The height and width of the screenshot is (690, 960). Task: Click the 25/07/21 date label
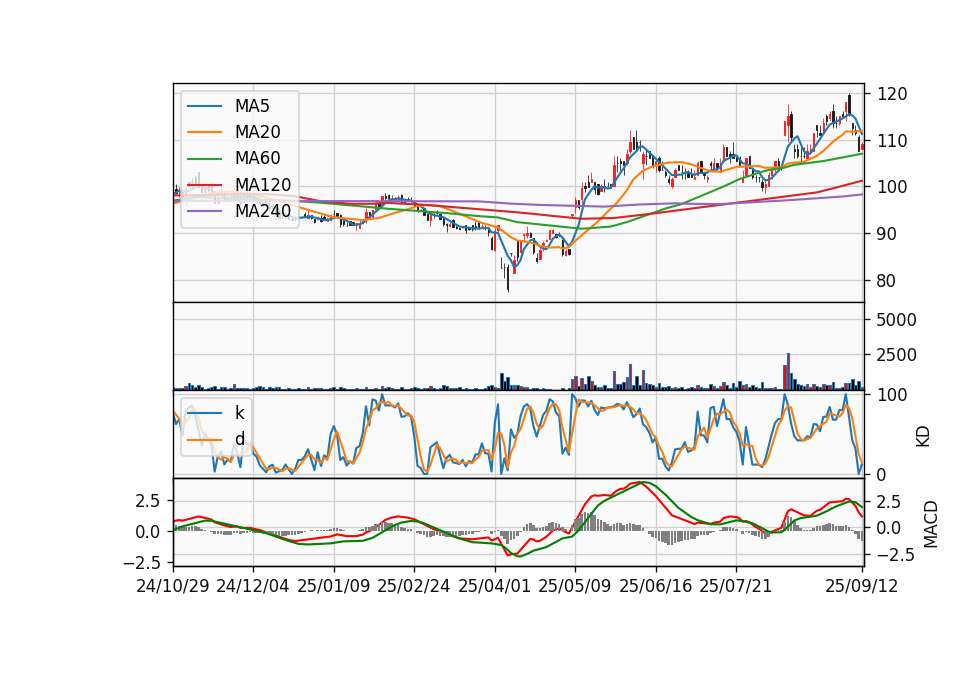pos(736,586)
